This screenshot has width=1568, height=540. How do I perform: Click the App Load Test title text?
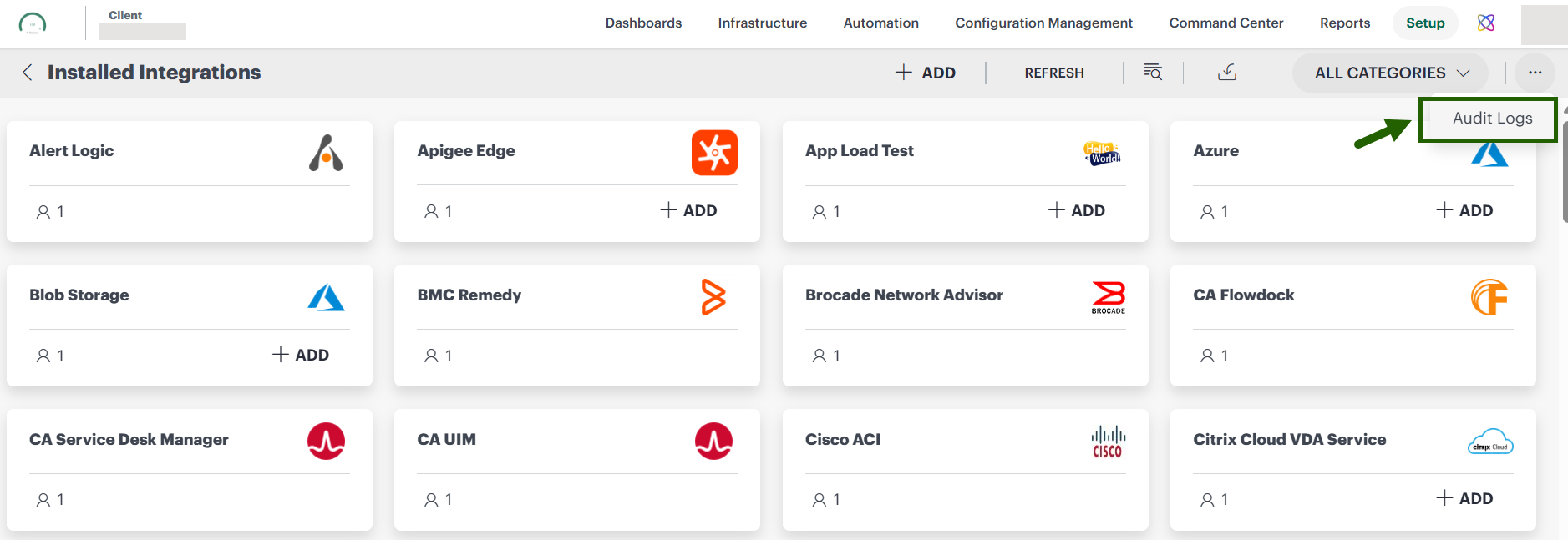click(859, 151)
